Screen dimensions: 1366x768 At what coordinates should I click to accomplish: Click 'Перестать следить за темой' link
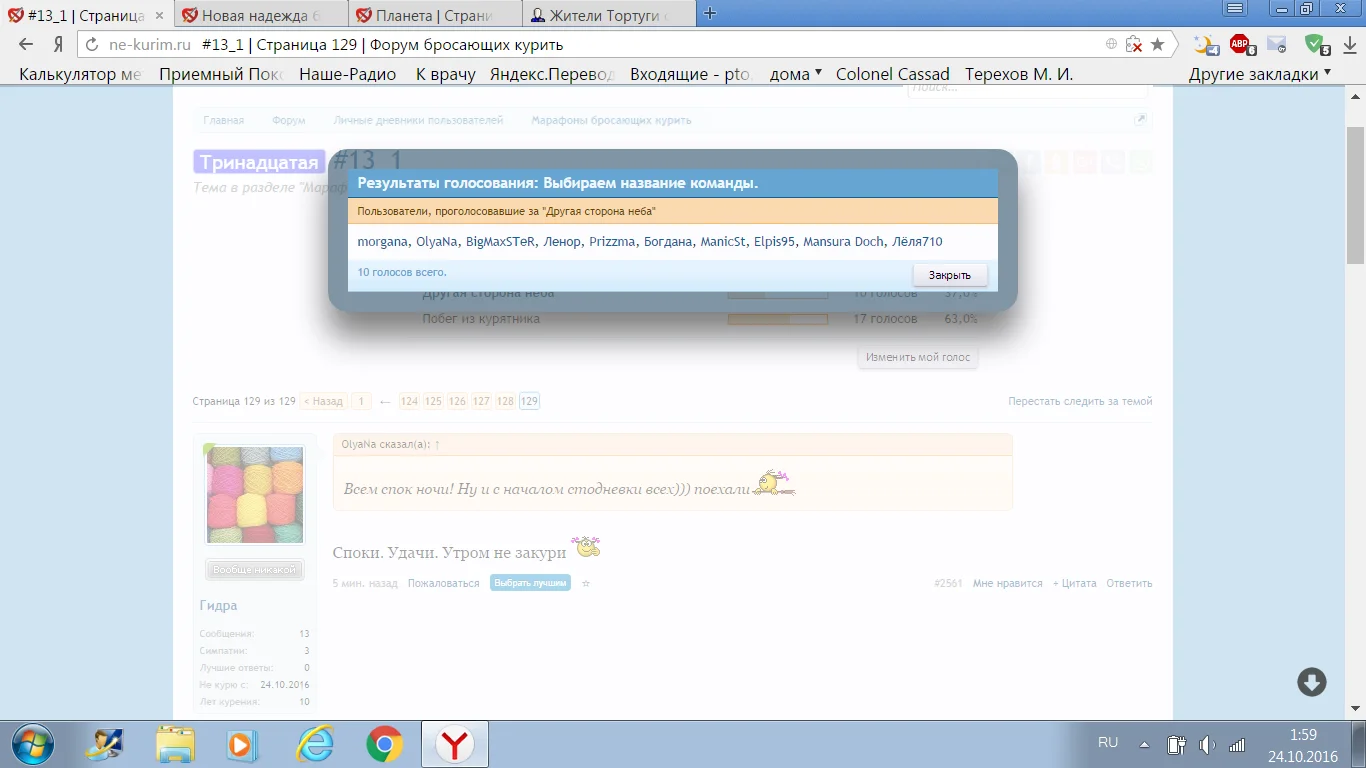coord(1080,401)
